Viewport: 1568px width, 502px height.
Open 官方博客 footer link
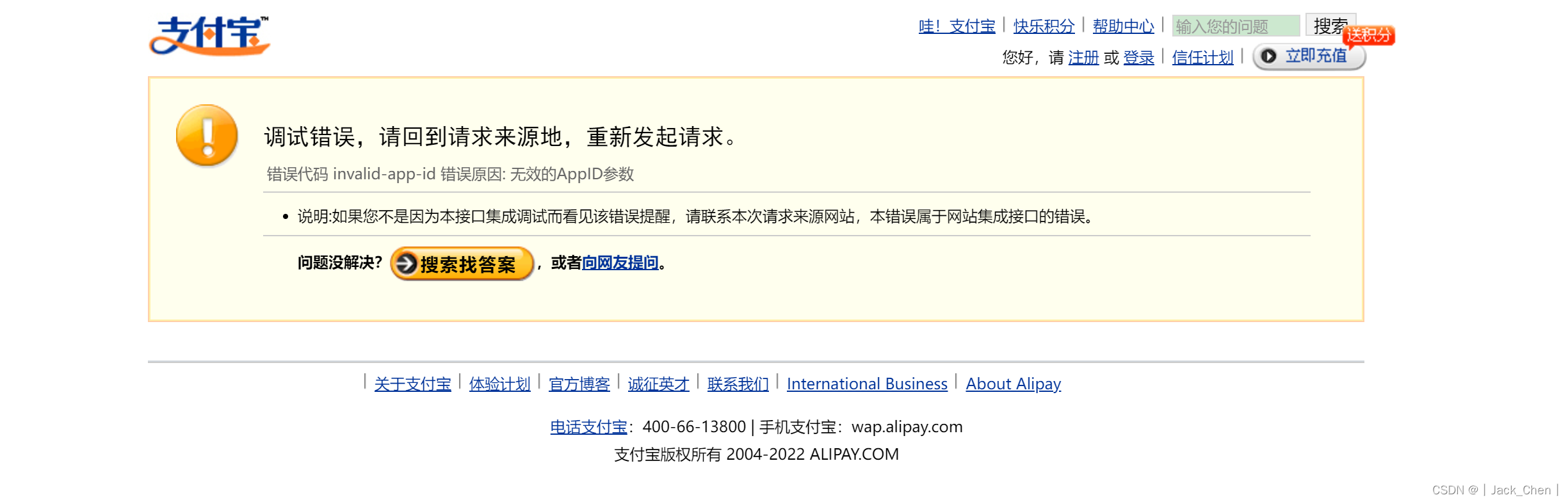pyautogui.click(x=579, y=384)
